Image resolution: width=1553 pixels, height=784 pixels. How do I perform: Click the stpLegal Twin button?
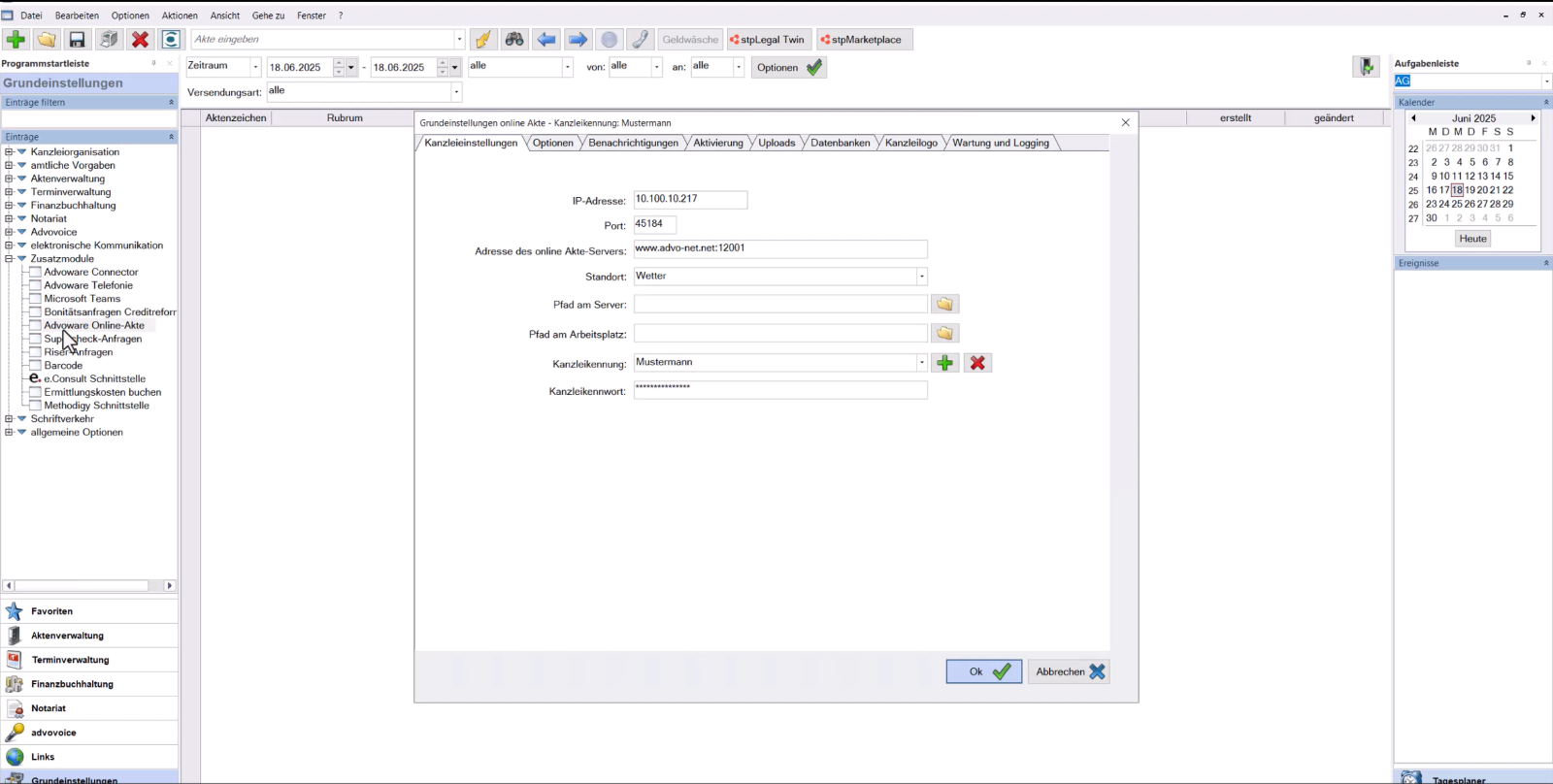pyautogui.click(x=768, y=40)
